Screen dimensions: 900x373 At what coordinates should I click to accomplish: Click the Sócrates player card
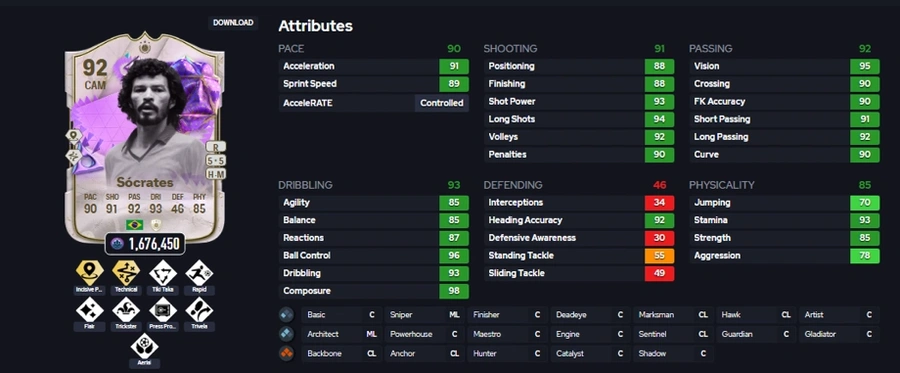[x=145, y=138]
